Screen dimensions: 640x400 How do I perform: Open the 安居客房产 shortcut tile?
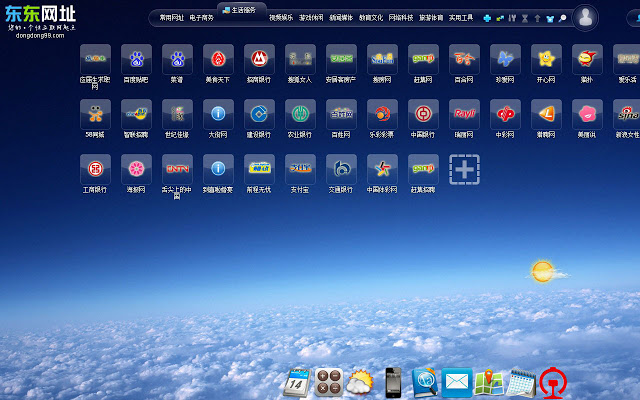coord(341,60)
